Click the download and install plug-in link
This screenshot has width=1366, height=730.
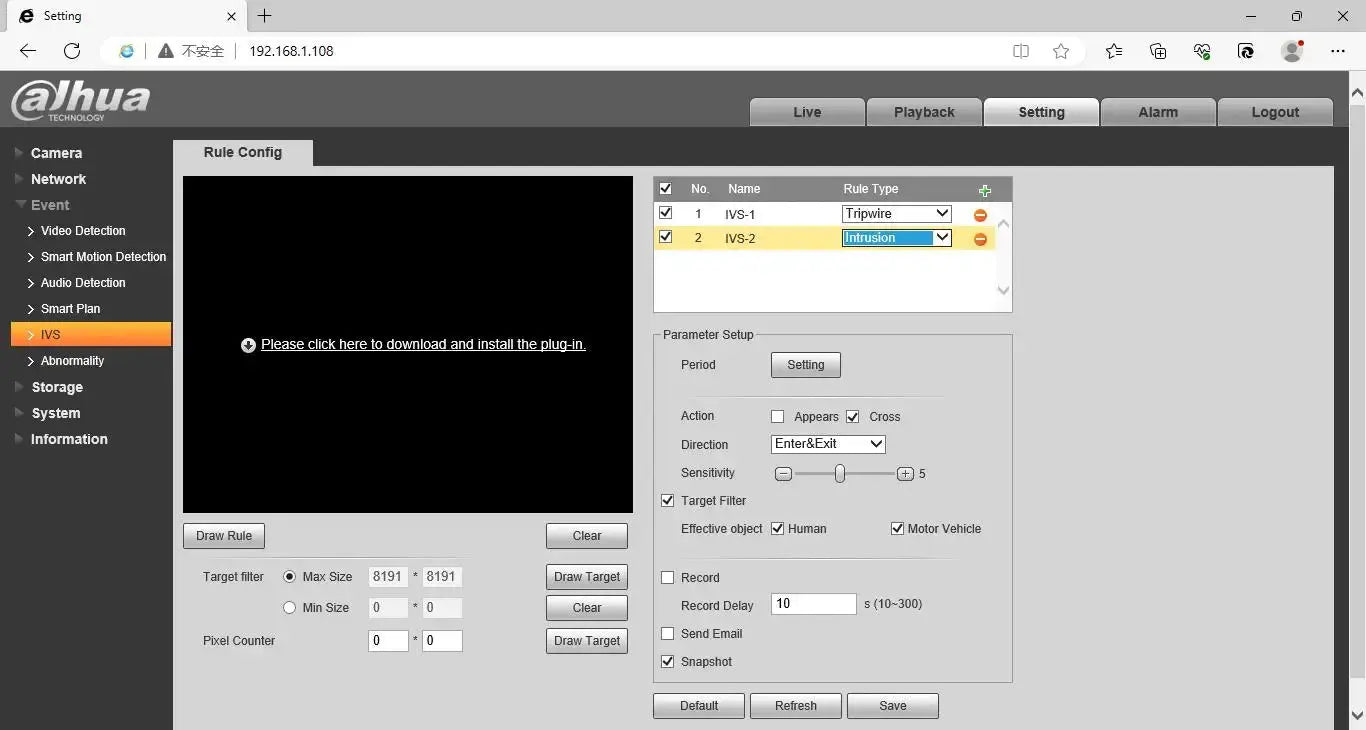click(423, 344)
